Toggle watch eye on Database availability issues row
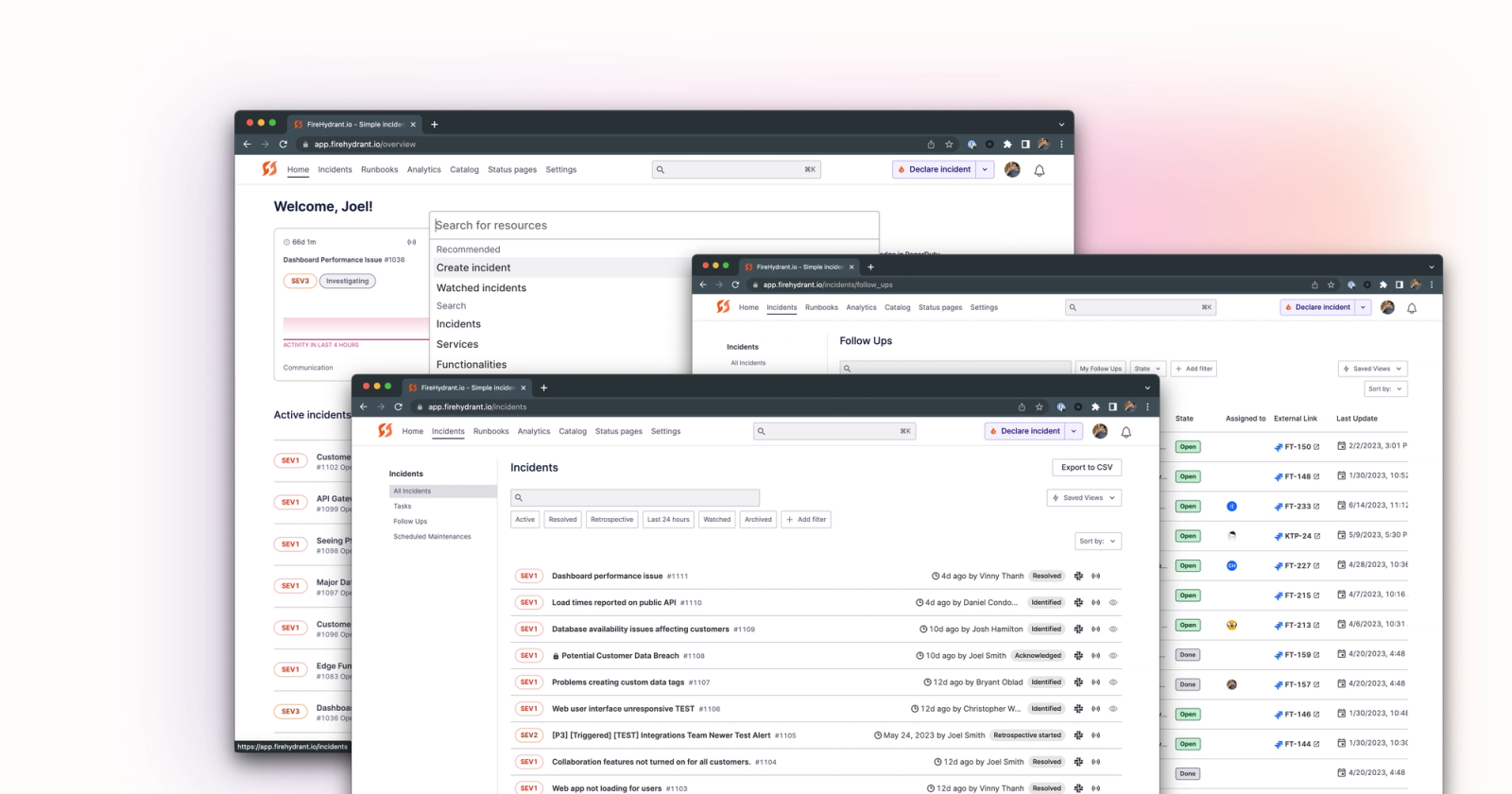 (x=1113, y=629)
